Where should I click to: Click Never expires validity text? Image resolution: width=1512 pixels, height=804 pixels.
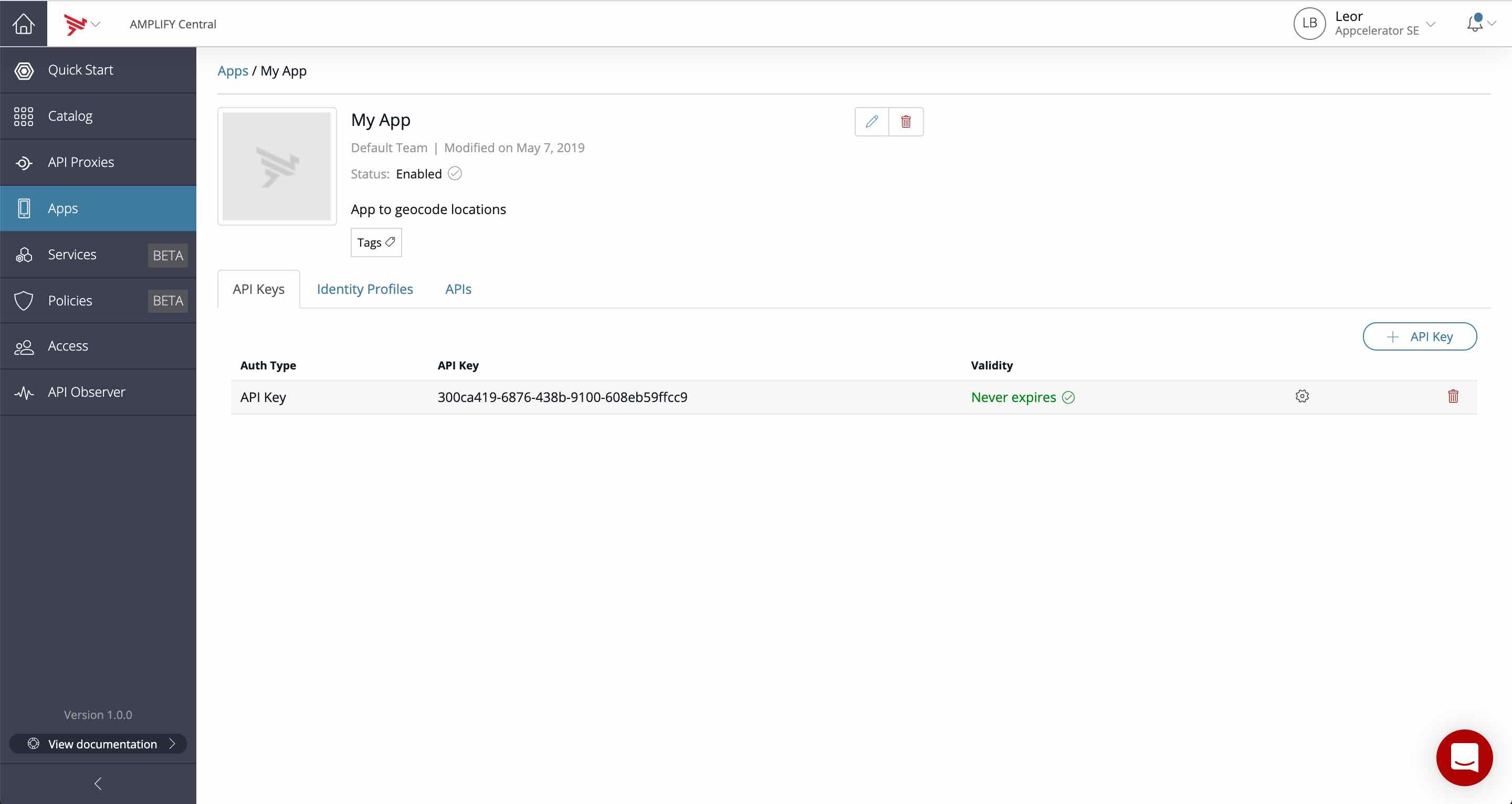coord(1014,397)
